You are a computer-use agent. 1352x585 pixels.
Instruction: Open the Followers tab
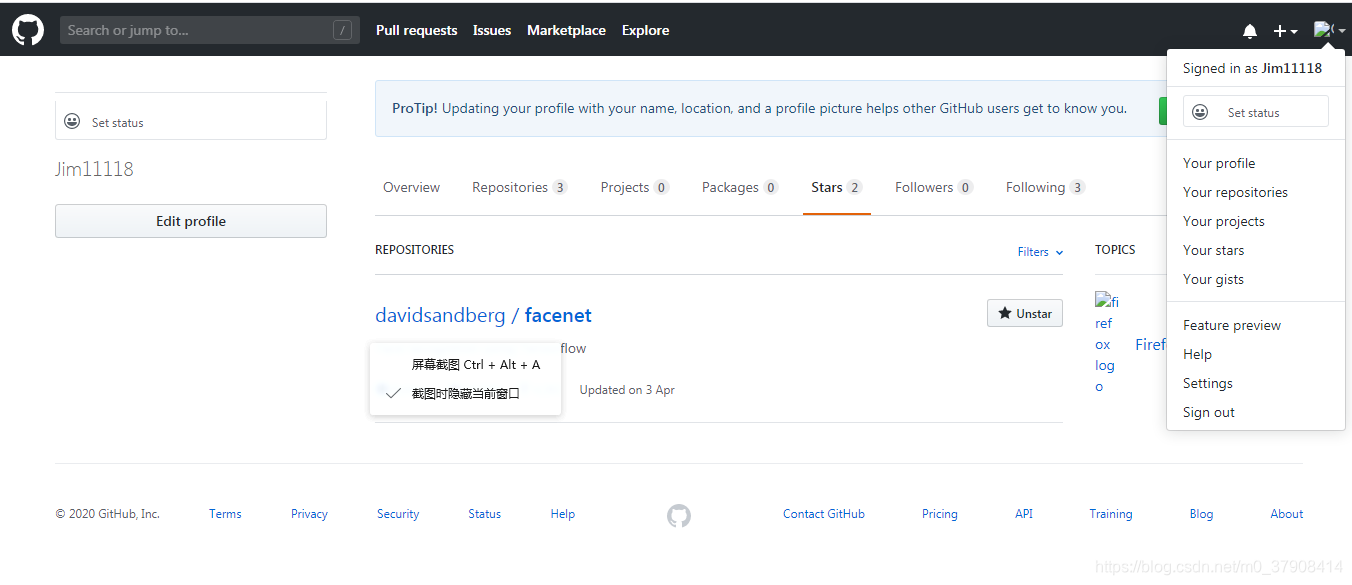[934, 187]
